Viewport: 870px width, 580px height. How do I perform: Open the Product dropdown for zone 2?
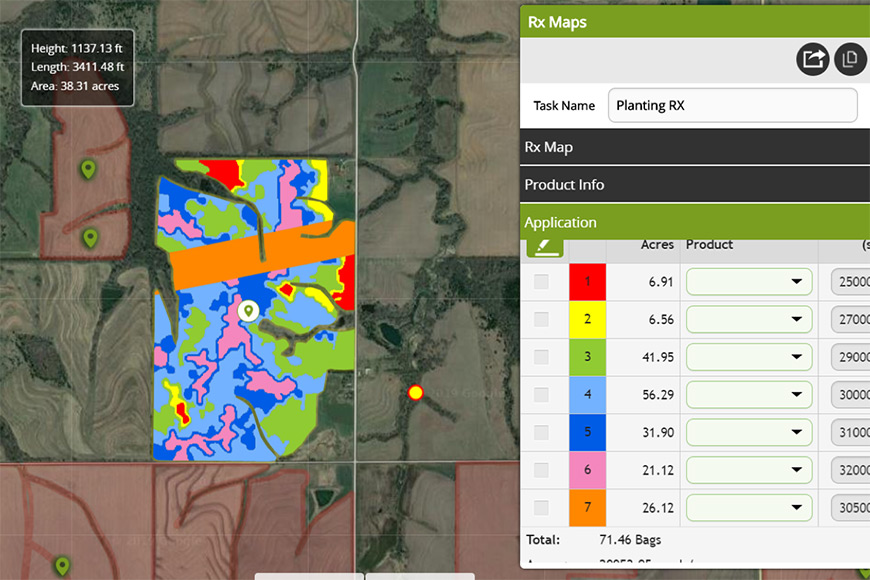[749, 319]
